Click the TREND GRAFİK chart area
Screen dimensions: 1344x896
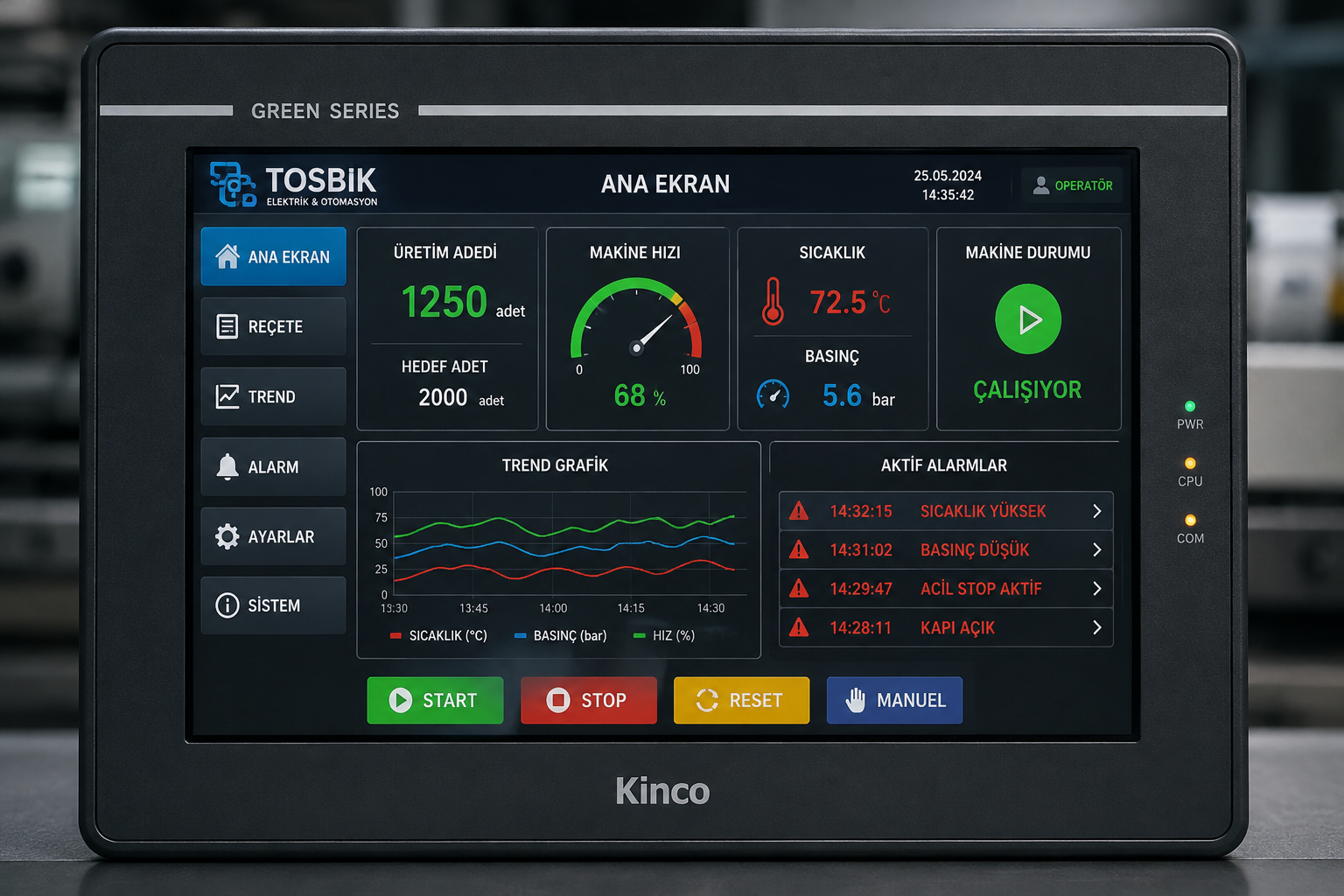(x=570, y=544)
